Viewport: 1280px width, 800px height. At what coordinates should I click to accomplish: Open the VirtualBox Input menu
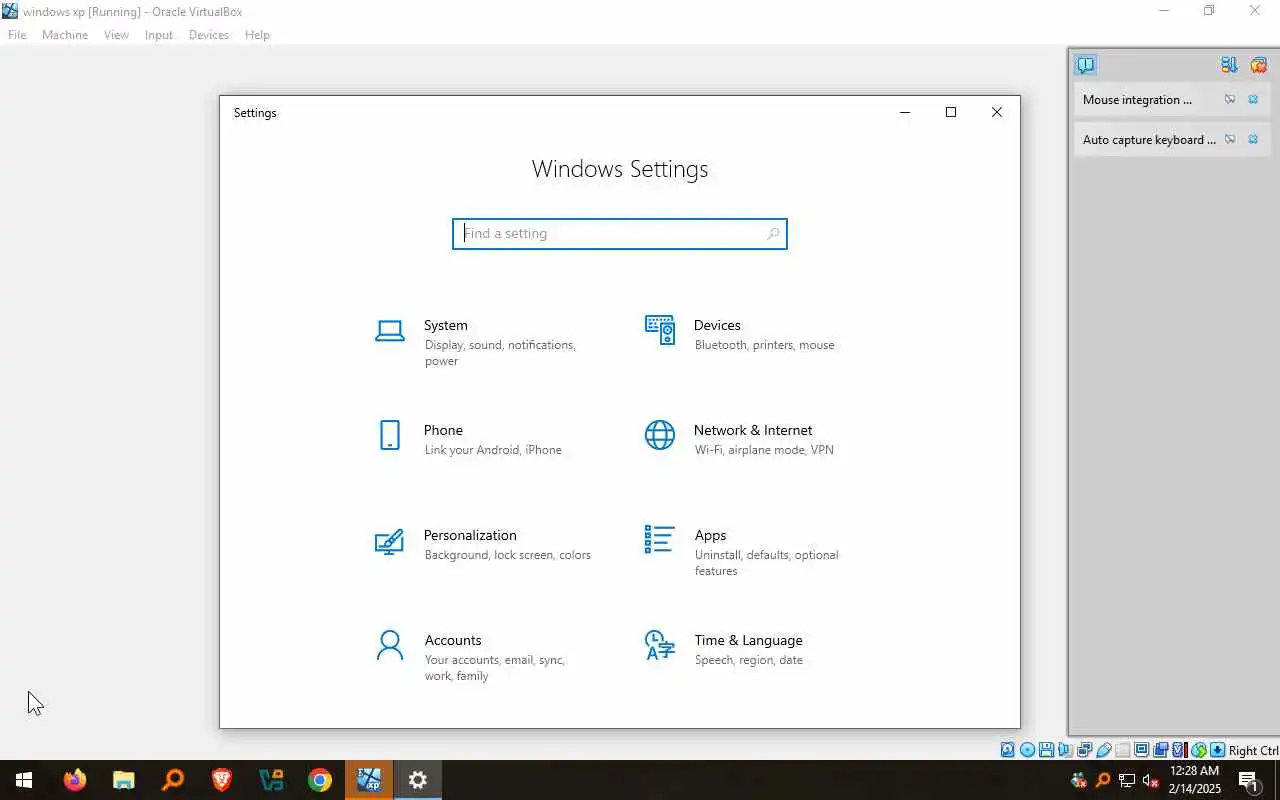[x=159, y=35]
